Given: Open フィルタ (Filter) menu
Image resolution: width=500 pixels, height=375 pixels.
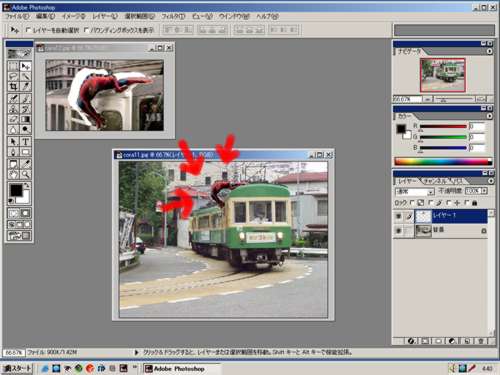Looking at the screenshot, I should [x=173, y=16].
